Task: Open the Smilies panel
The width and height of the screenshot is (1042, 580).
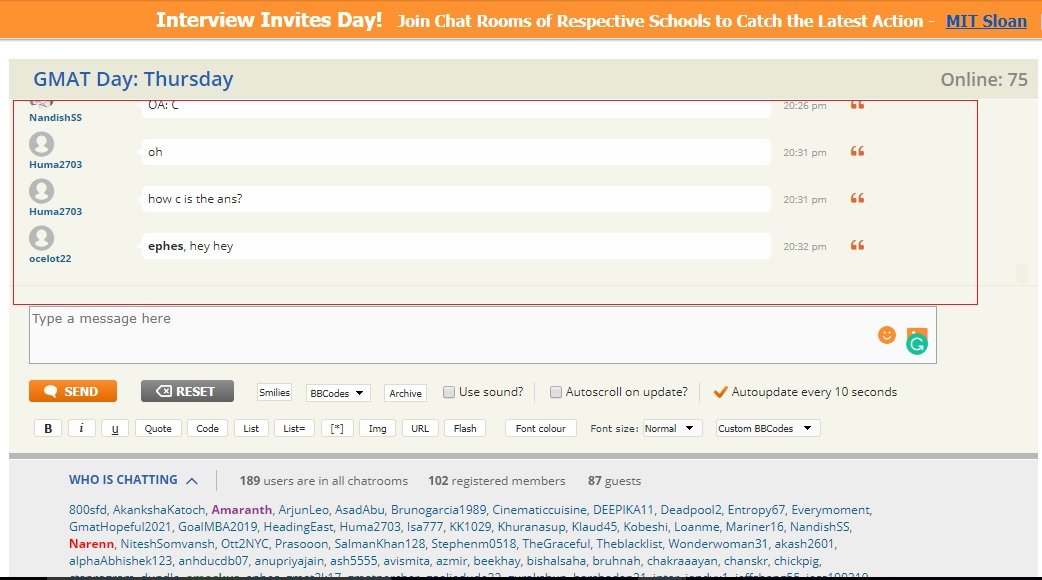Action: click(x=274, y=393)
